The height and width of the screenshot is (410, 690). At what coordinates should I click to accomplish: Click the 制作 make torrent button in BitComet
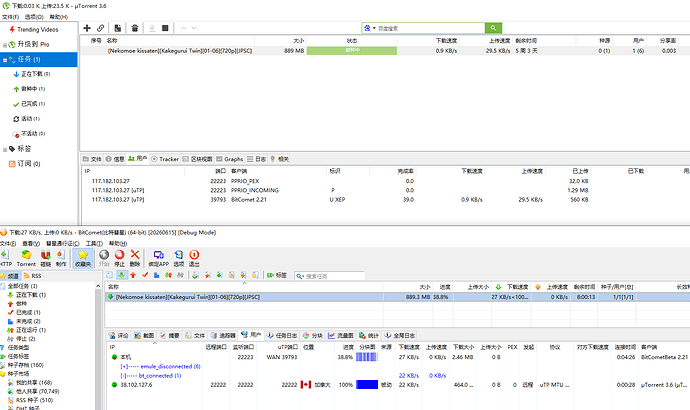tap(61, 258)
